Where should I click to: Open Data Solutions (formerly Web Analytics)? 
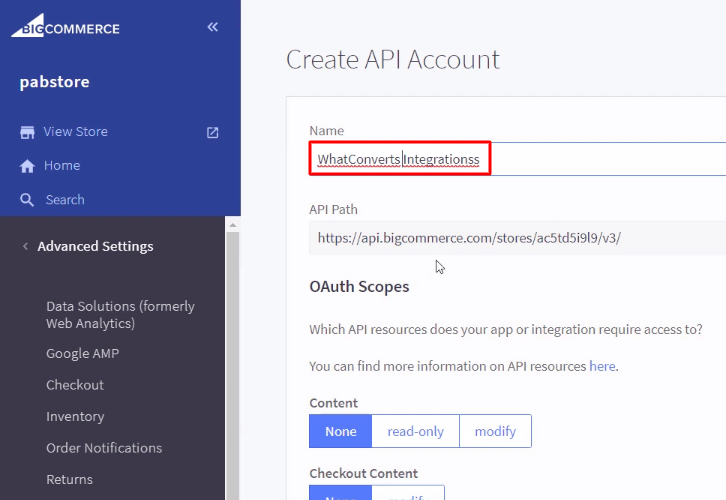click(x=120, y=315)
